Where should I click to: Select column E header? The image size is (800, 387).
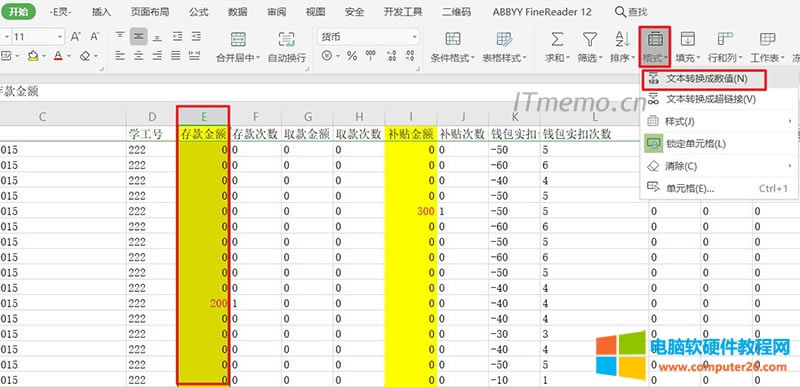tap(204, 117)
